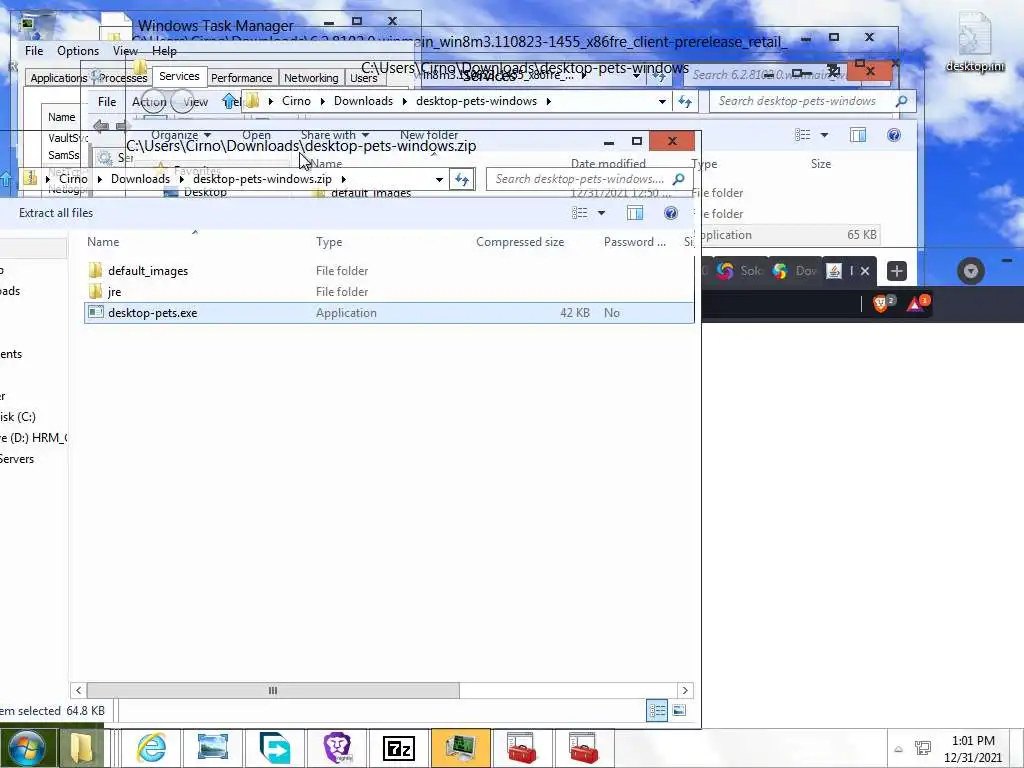Launch Internet Explorer from taskbar
Screen dimensions: 1024x768
tap(151, 748)
